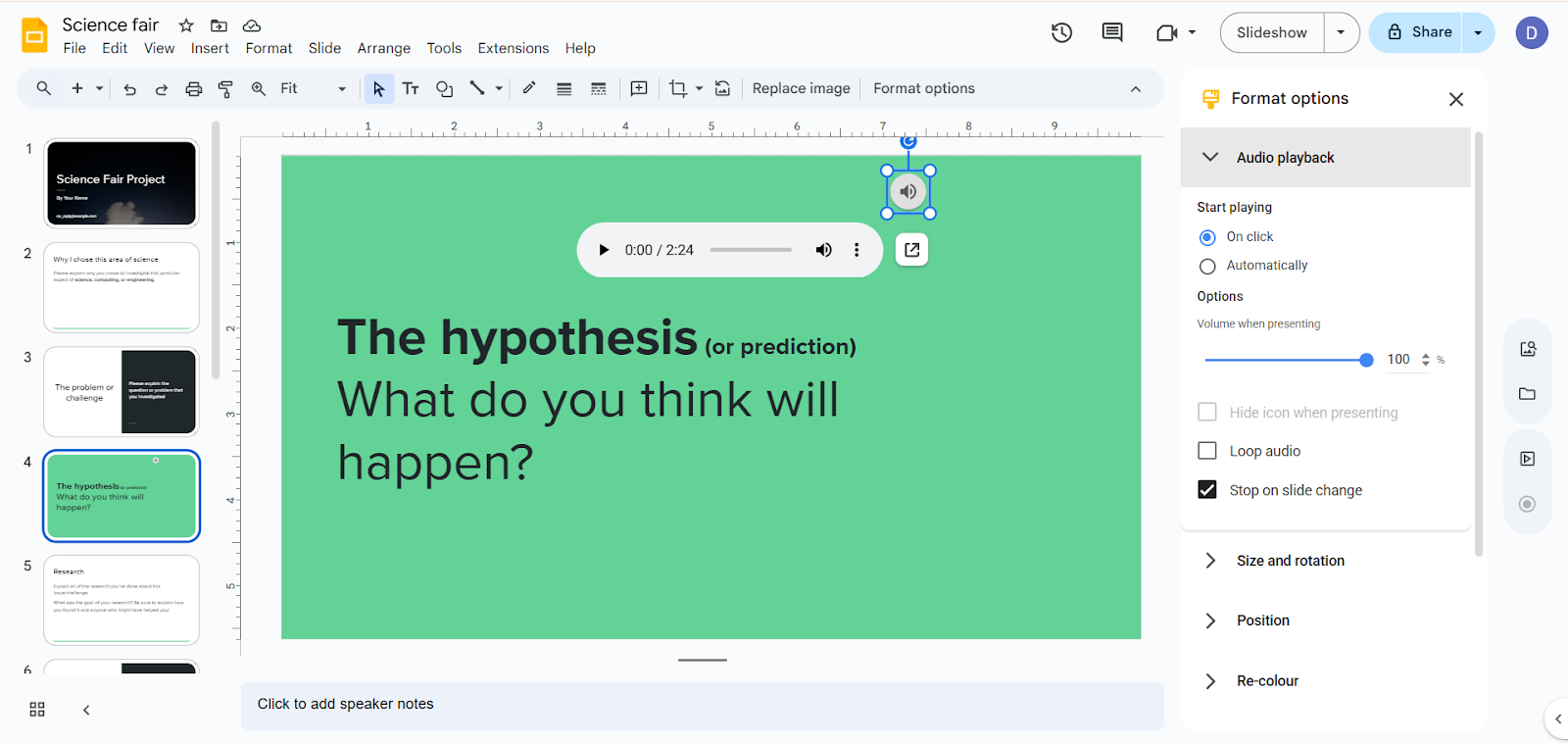Activate the paint format tool

click(x=225, y=89)
